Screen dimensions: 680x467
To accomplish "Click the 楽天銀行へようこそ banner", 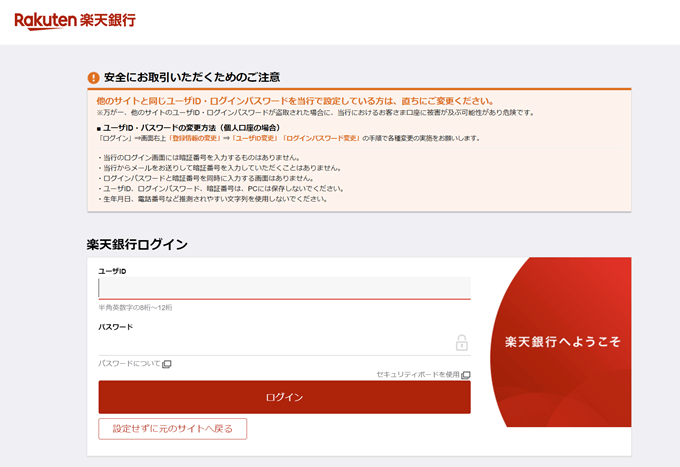I will (562, 342).
